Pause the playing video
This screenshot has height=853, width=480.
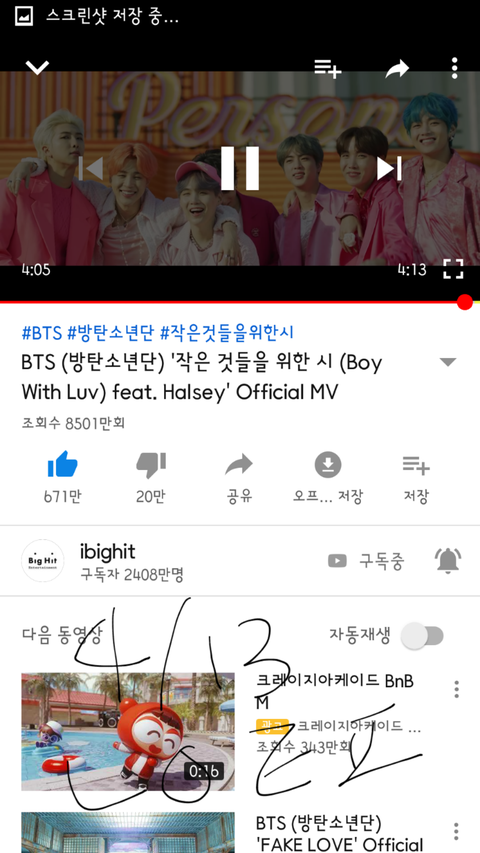(x=239, y=168)
